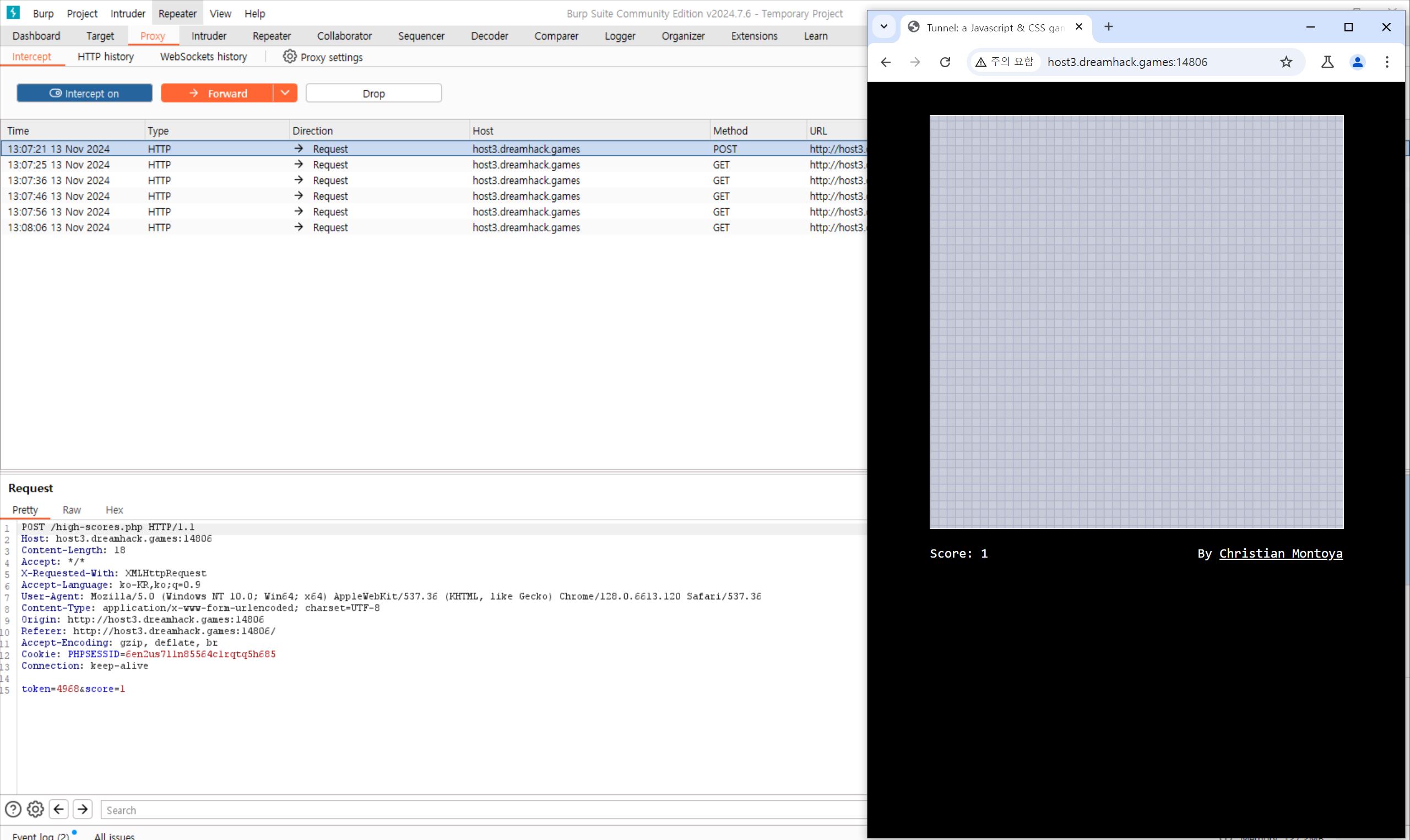Open Chrome tab search chevron

pyautogui.click(x=883, y=26)
